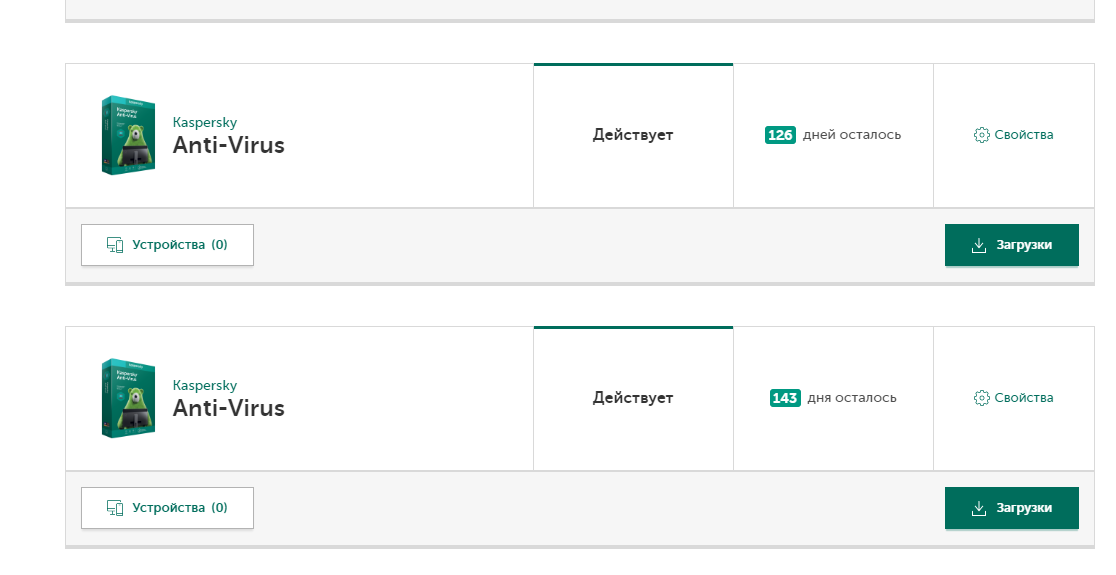Viewport: 1116px width, 575px height.
Task: Click the product box image of the 143-day license
Action: point(128,398)
